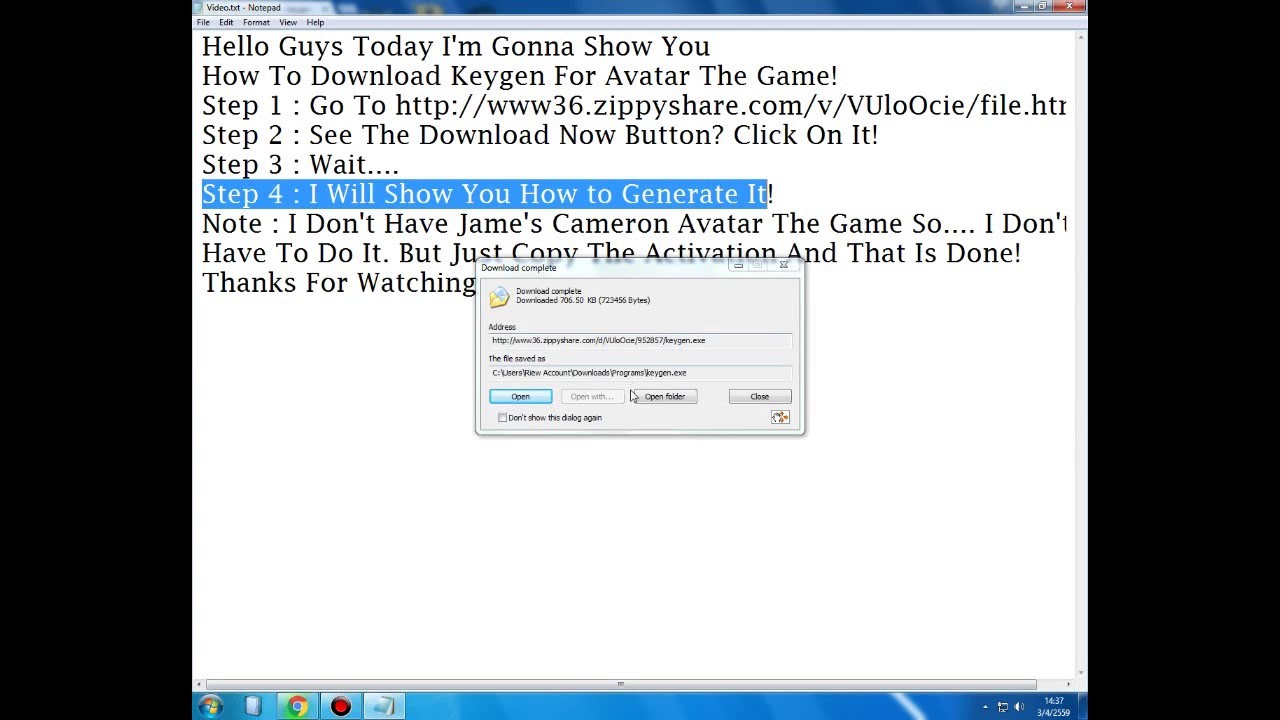
Task: Click Notepad's horizontal scrollbar thumb
Action: pyautogui.click(x=620, y=684)
